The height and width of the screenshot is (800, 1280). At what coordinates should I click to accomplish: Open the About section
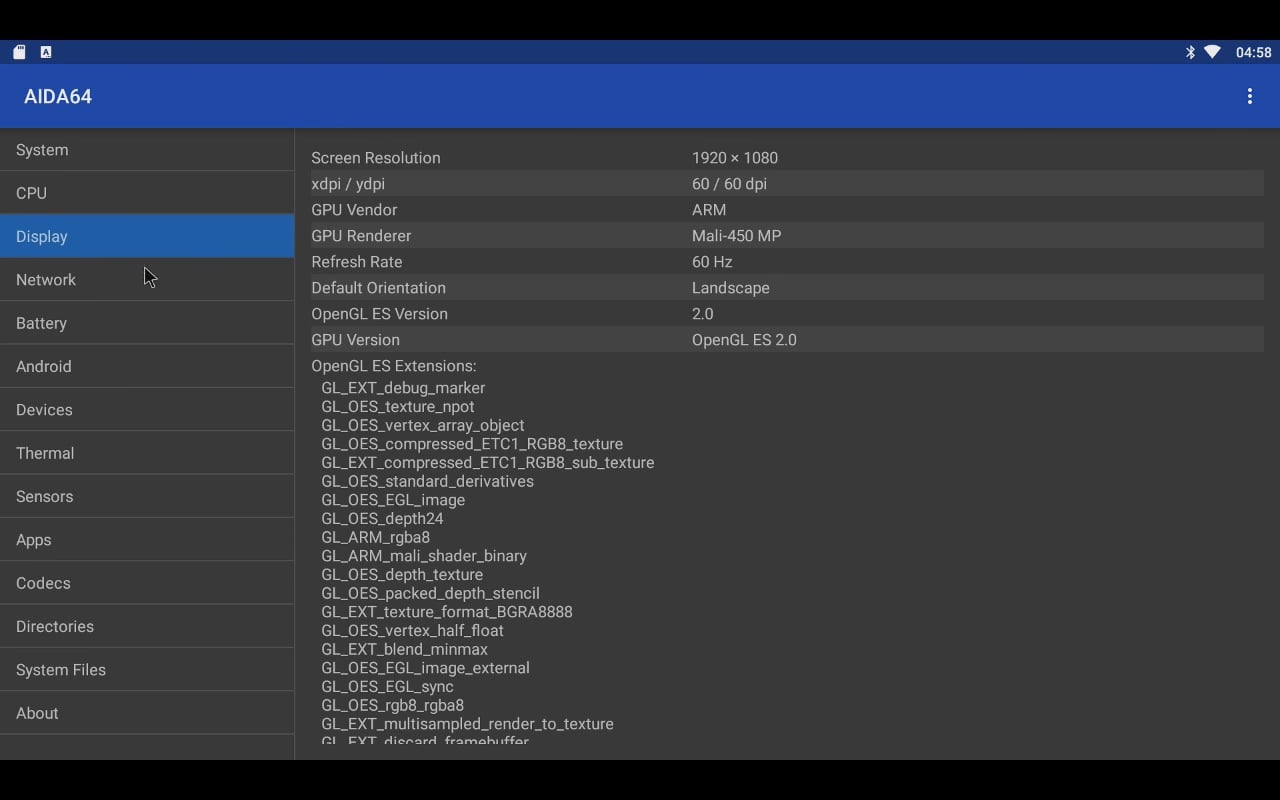tap(147, 713)
